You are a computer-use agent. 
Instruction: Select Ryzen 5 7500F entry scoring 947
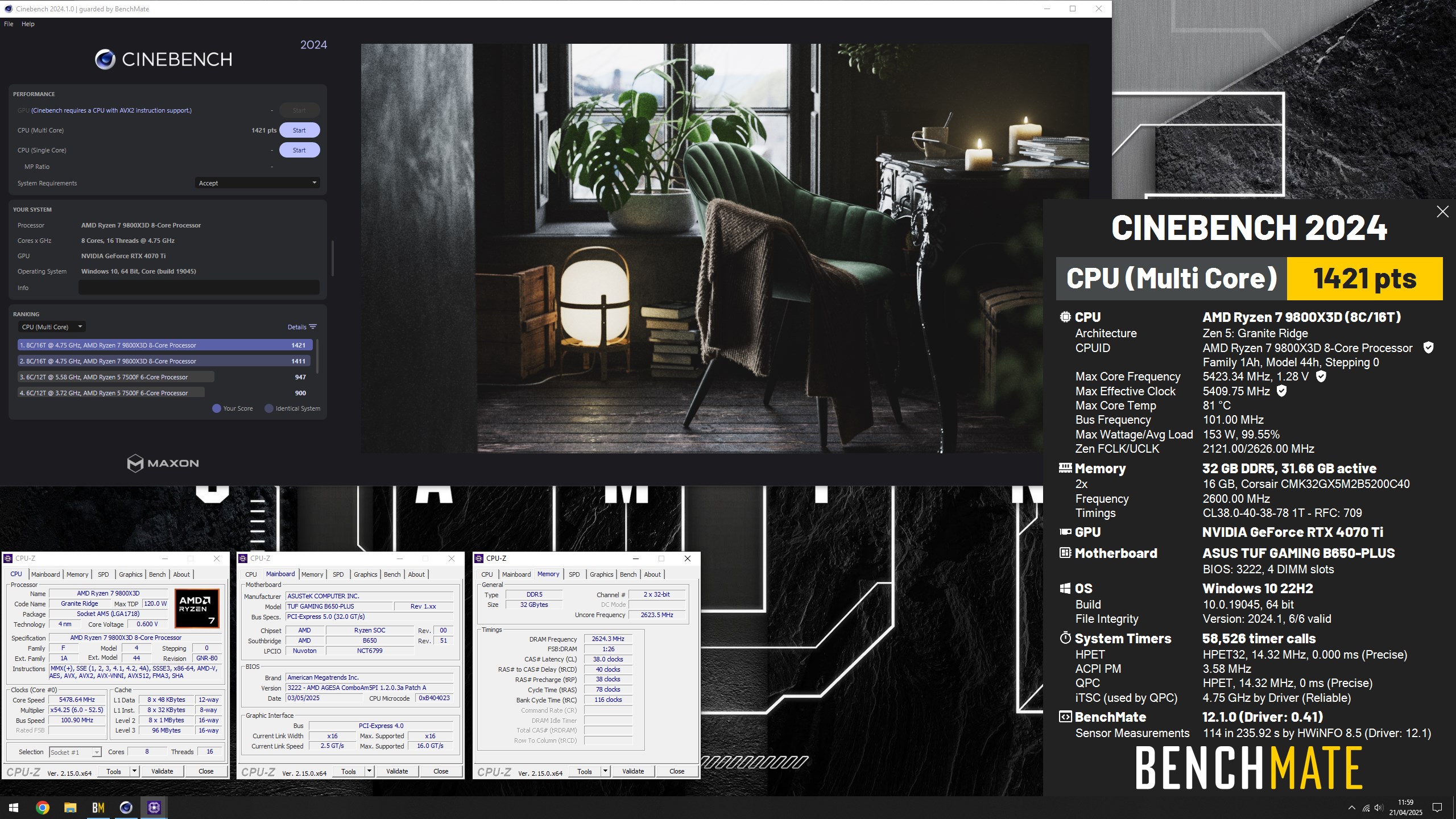point(165,377)
